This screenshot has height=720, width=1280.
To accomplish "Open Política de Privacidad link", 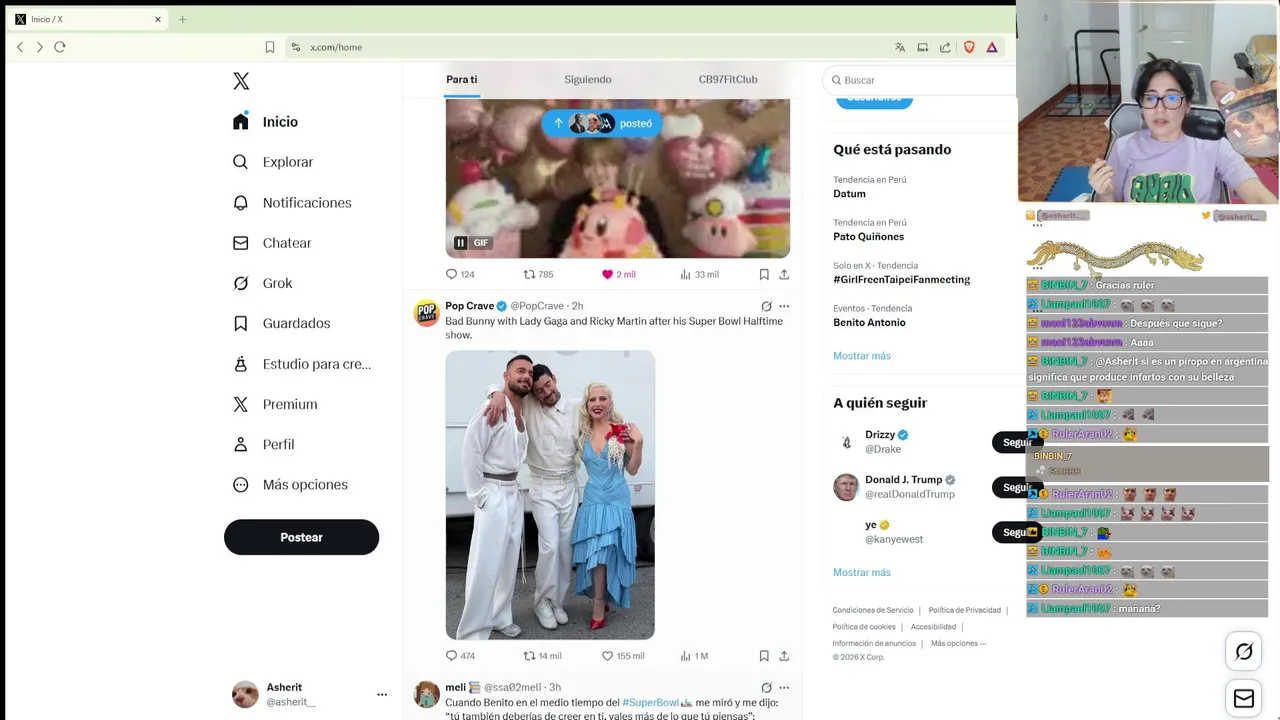I will tap(964, 610).
